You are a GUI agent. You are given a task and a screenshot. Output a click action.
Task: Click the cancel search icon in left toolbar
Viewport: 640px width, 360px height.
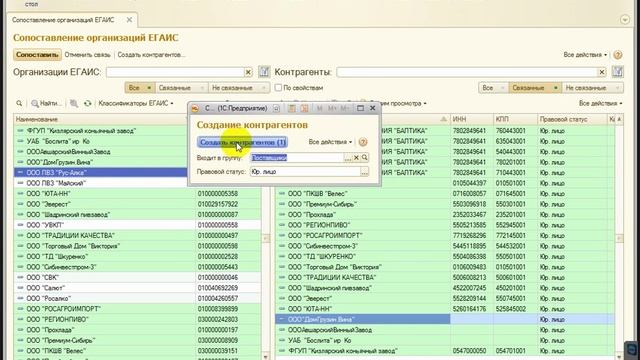point(74,104)
